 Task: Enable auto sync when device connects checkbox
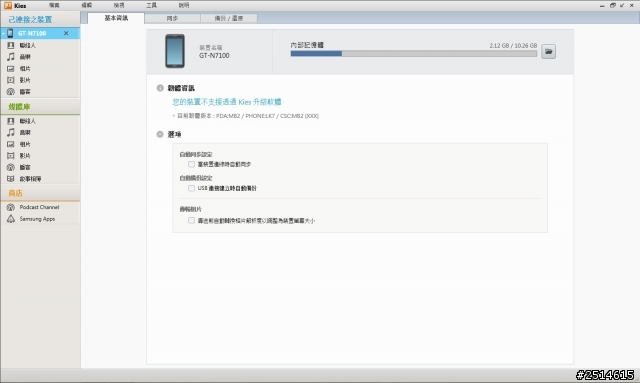(191, 164)
